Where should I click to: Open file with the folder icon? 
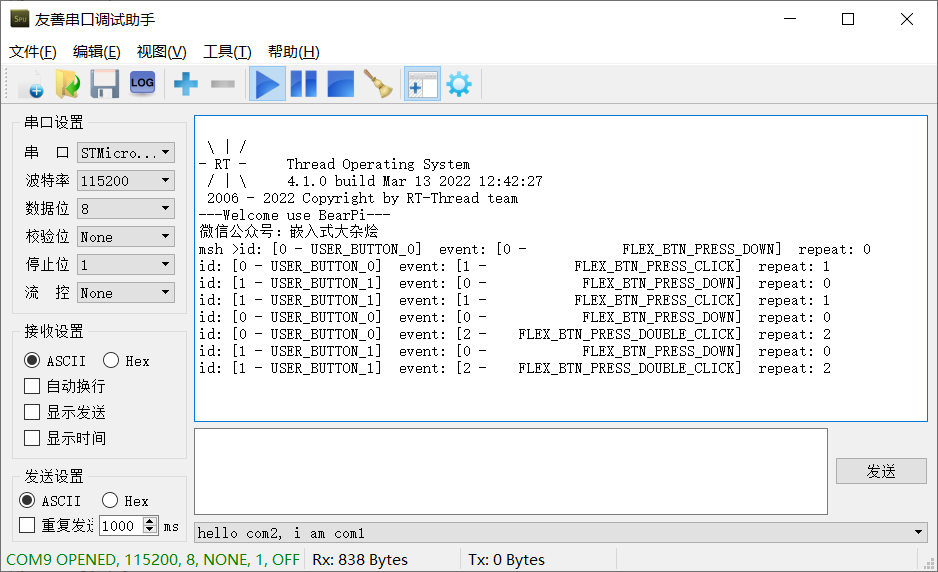pos(68,84)
